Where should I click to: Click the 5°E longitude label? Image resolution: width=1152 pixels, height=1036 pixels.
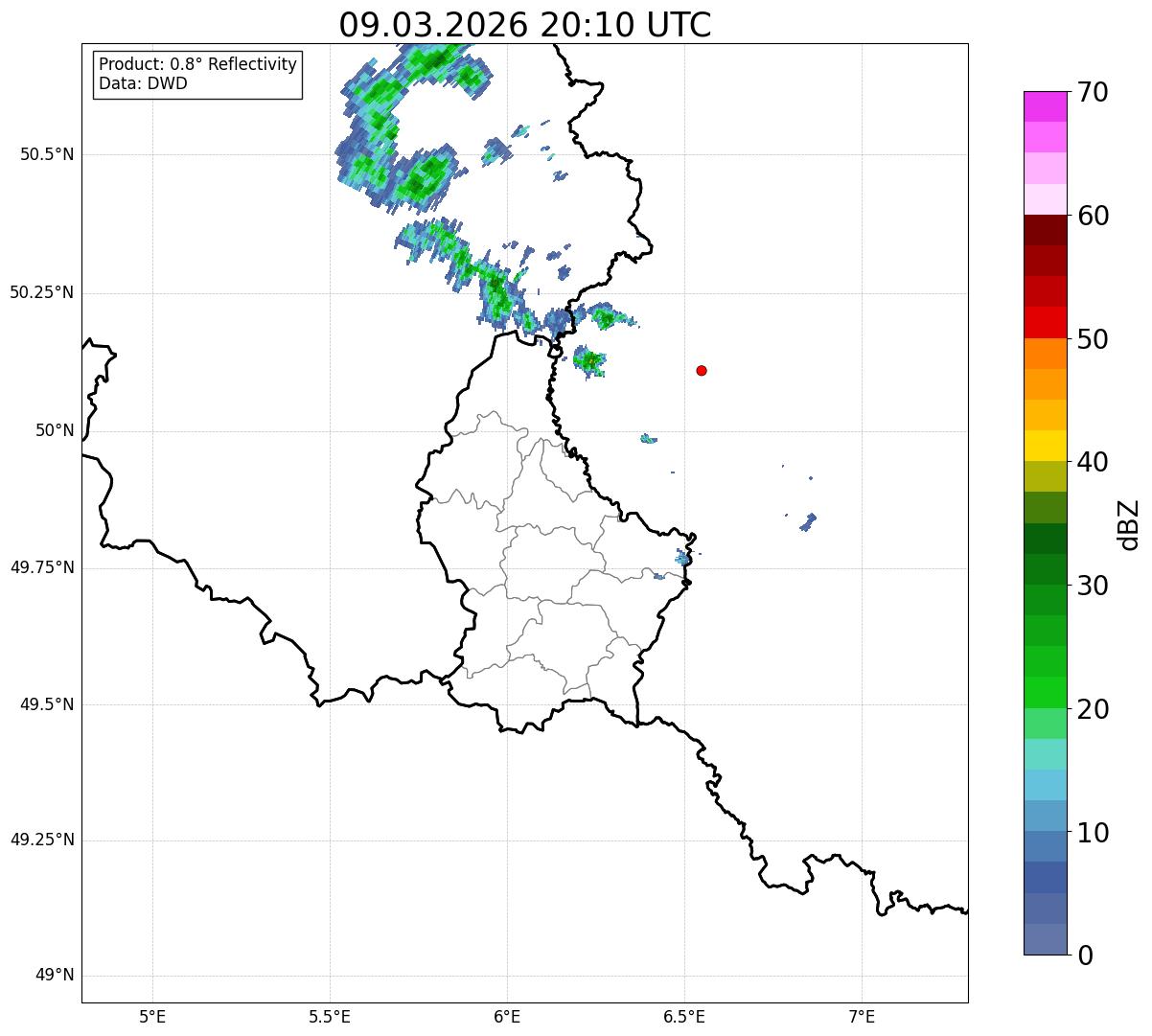(152, 1017)
